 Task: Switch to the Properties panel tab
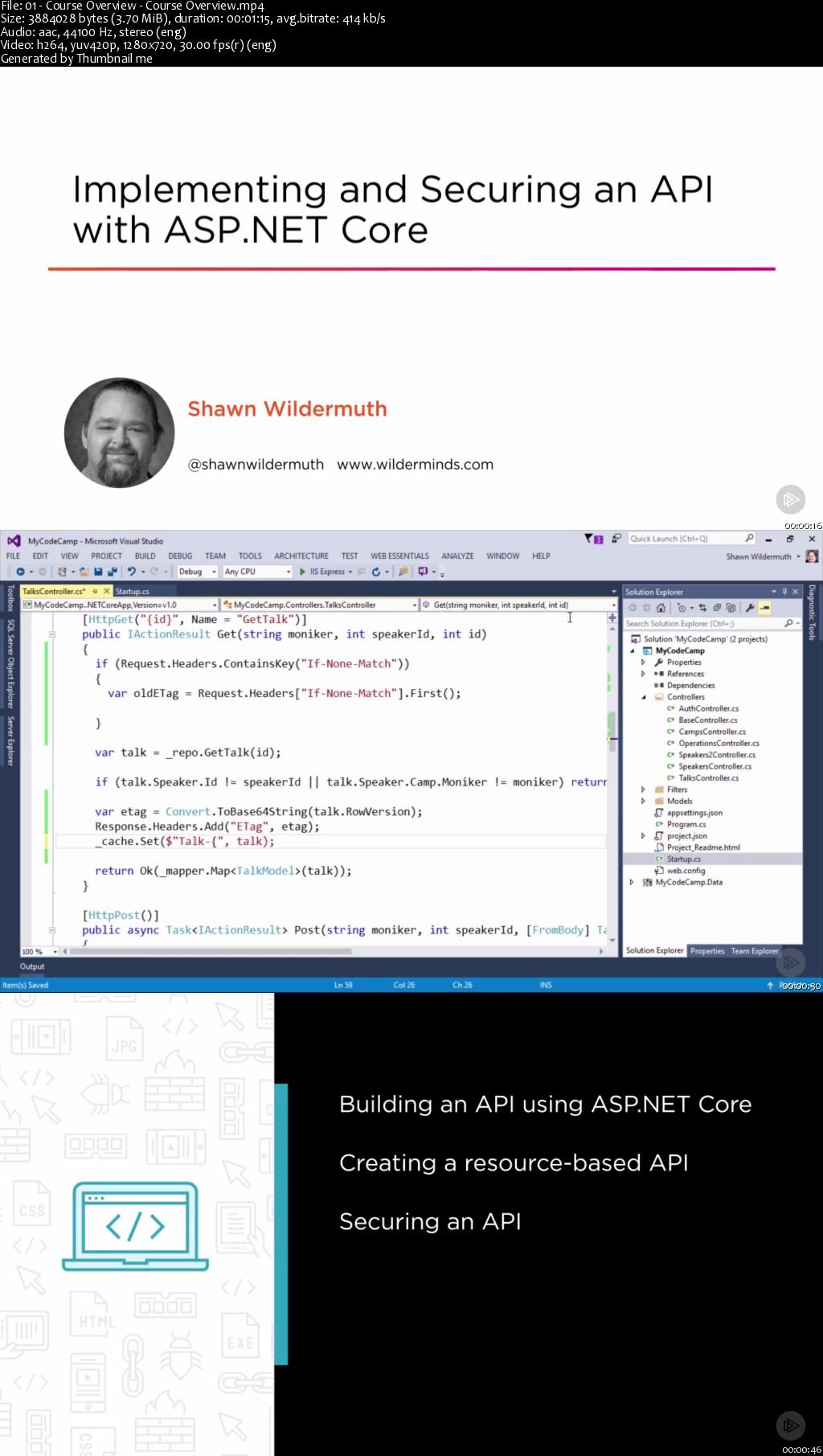pos(707,951)
